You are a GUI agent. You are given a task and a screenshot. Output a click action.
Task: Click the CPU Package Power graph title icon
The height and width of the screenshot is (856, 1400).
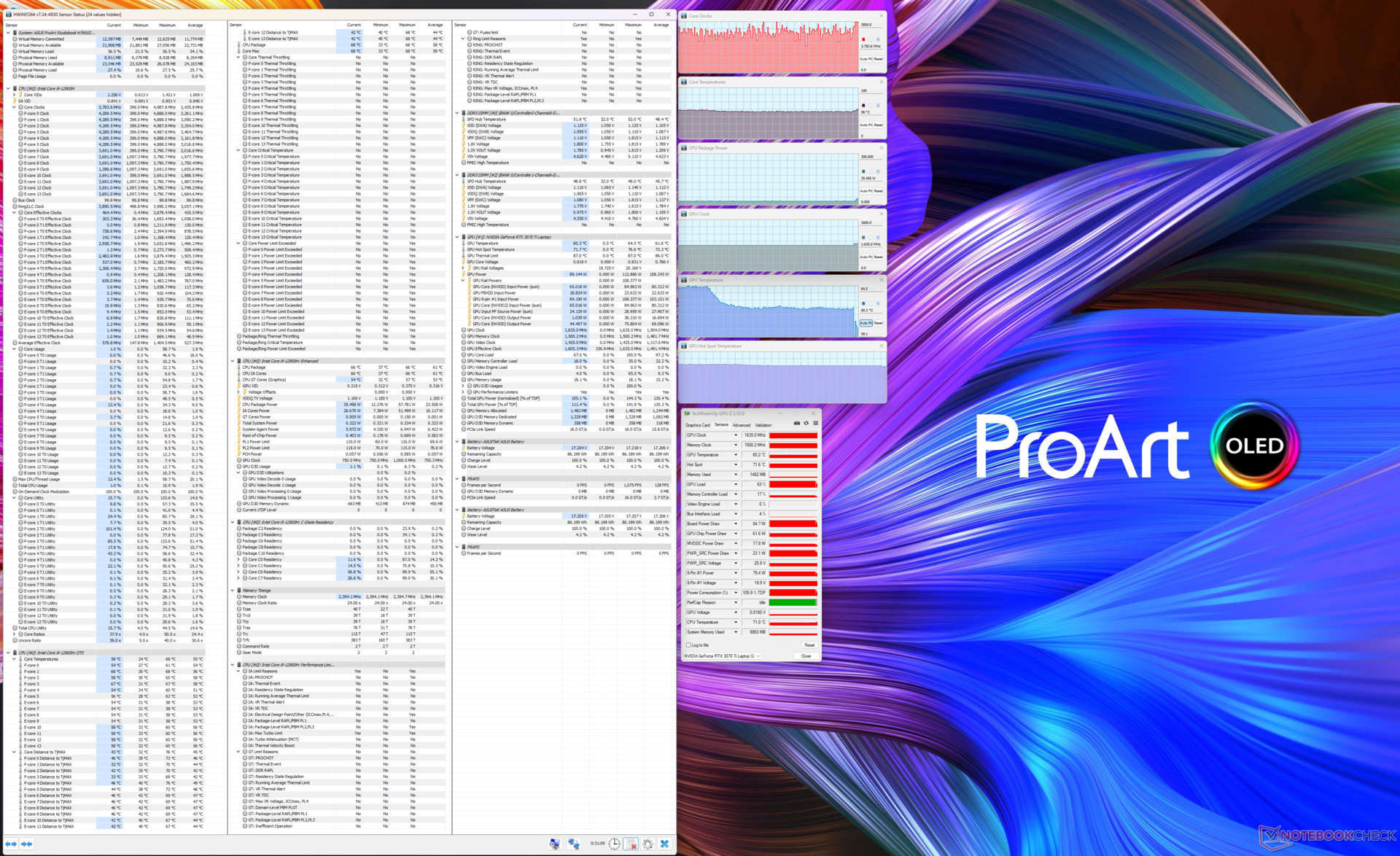pos(684,147)
